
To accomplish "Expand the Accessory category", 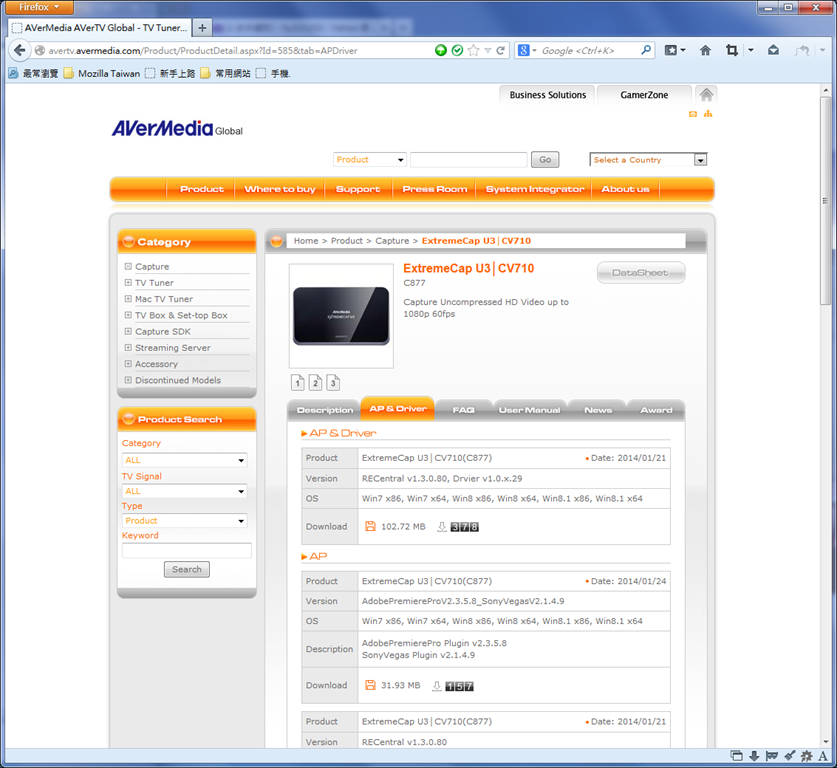I will 128,363.
